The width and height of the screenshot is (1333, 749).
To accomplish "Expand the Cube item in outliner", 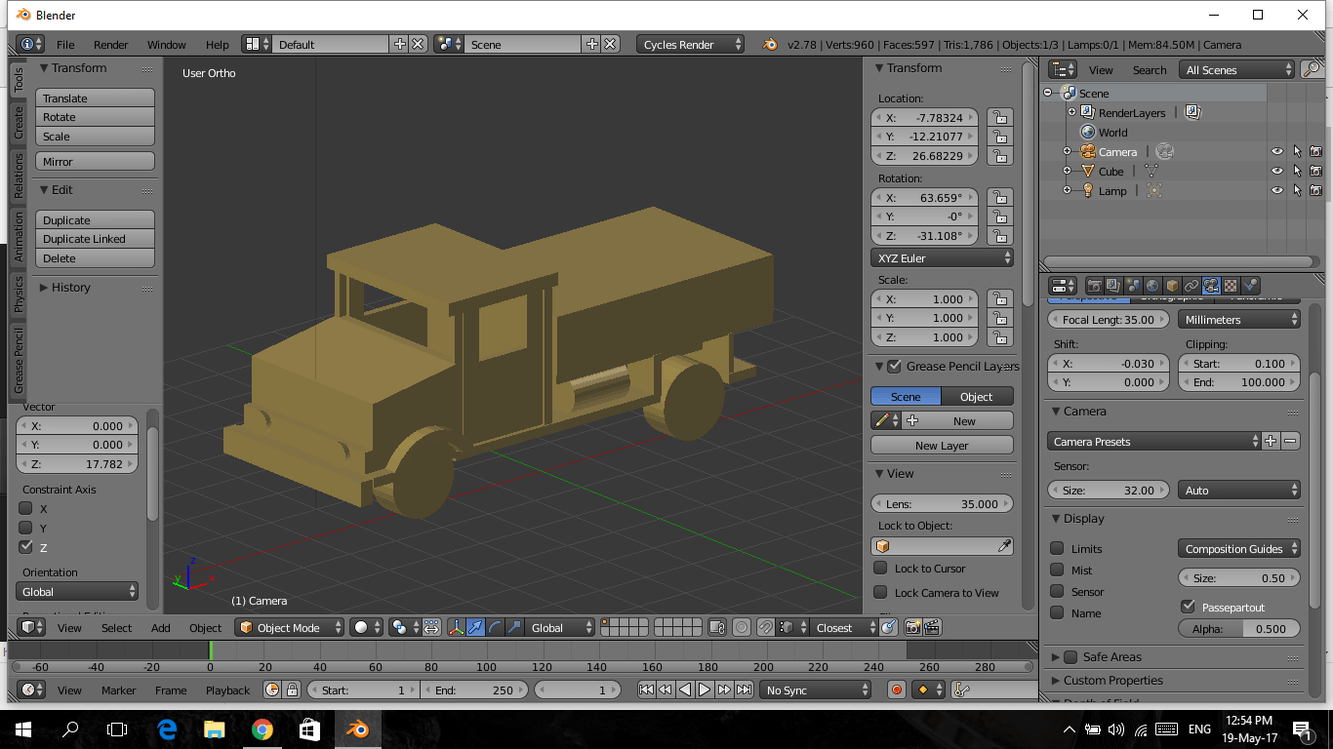I will [x=1067, y=171].
